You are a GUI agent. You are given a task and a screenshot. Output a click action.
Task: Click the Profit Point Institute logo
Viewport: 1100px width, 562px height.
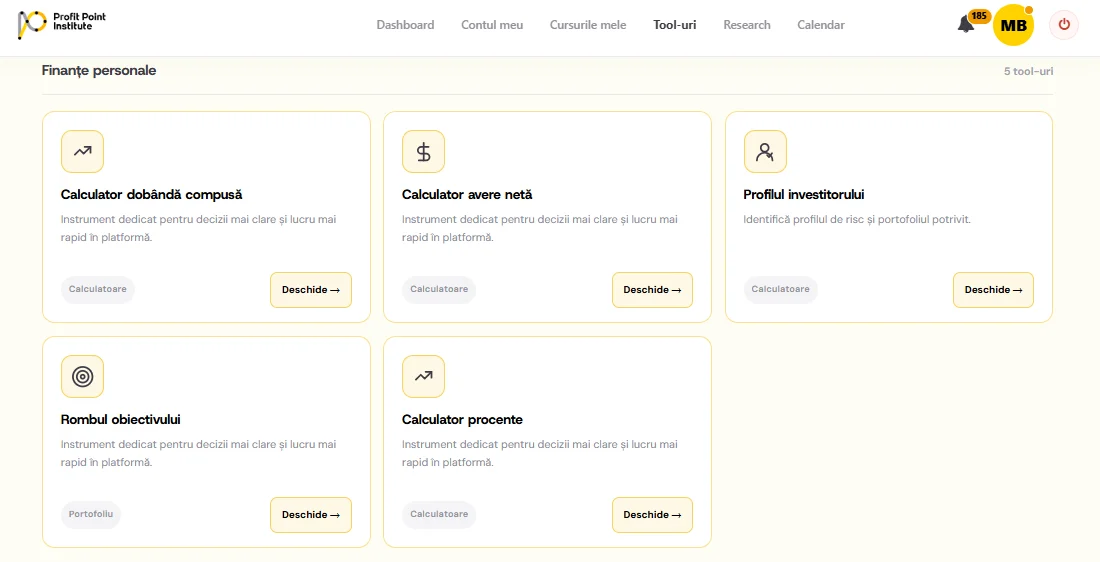62,25
